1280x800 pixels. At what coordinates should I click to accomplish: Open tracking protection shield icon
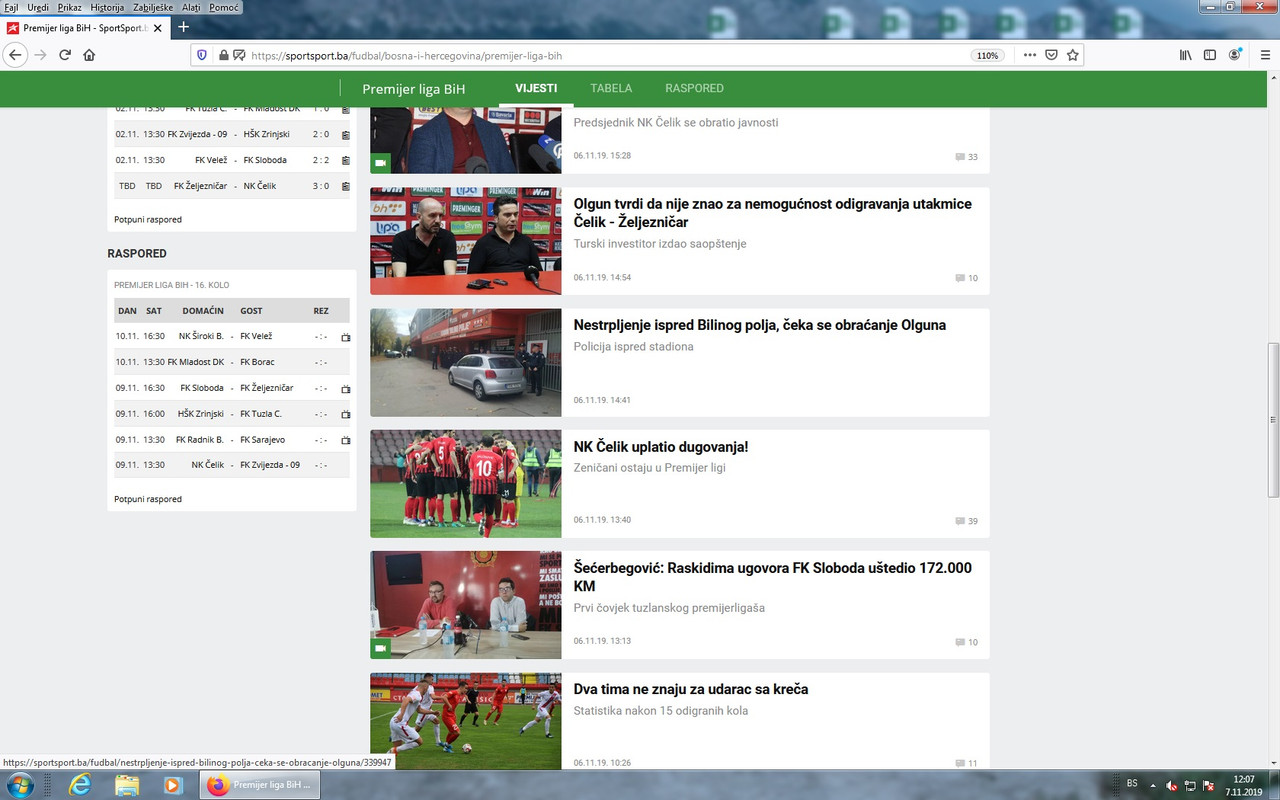(x=202, y=55)
